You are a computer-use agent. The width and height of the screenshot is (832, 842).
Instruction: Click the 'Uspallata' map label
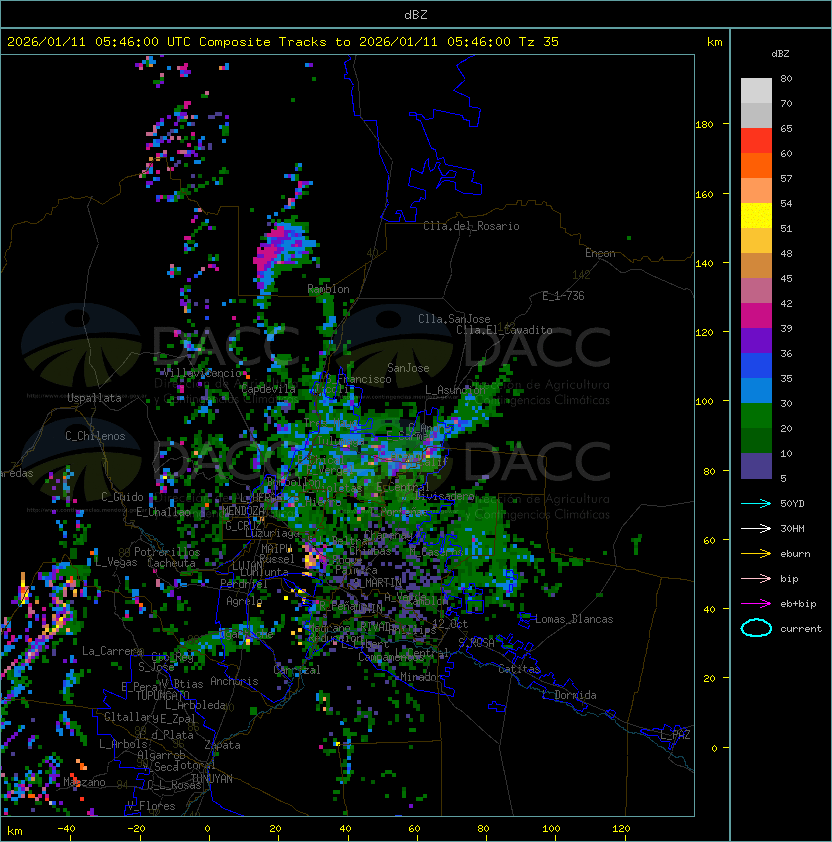tap(95, 398)
